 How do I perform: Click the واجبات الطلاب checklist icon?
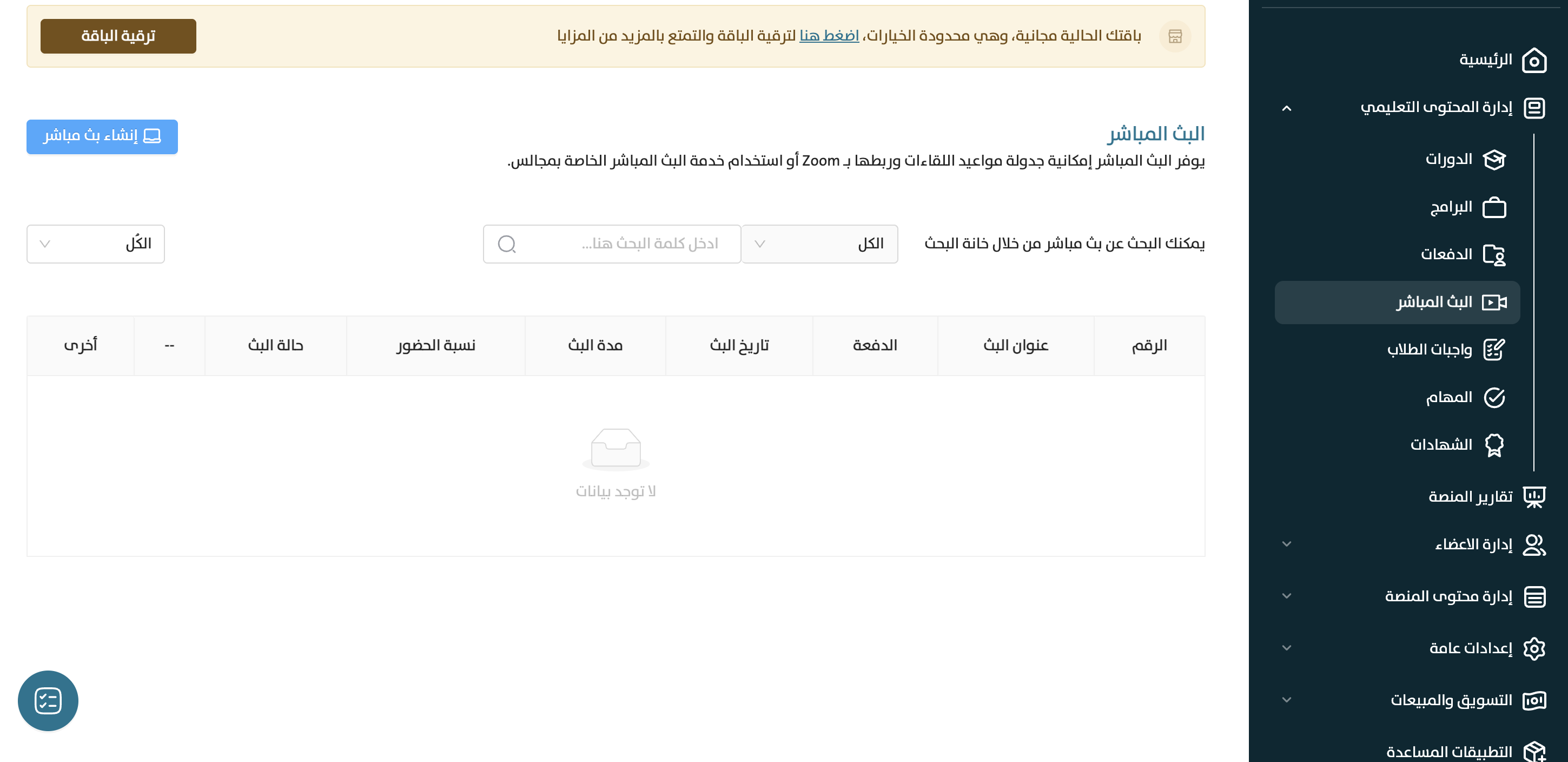(x=1494, y=350)
